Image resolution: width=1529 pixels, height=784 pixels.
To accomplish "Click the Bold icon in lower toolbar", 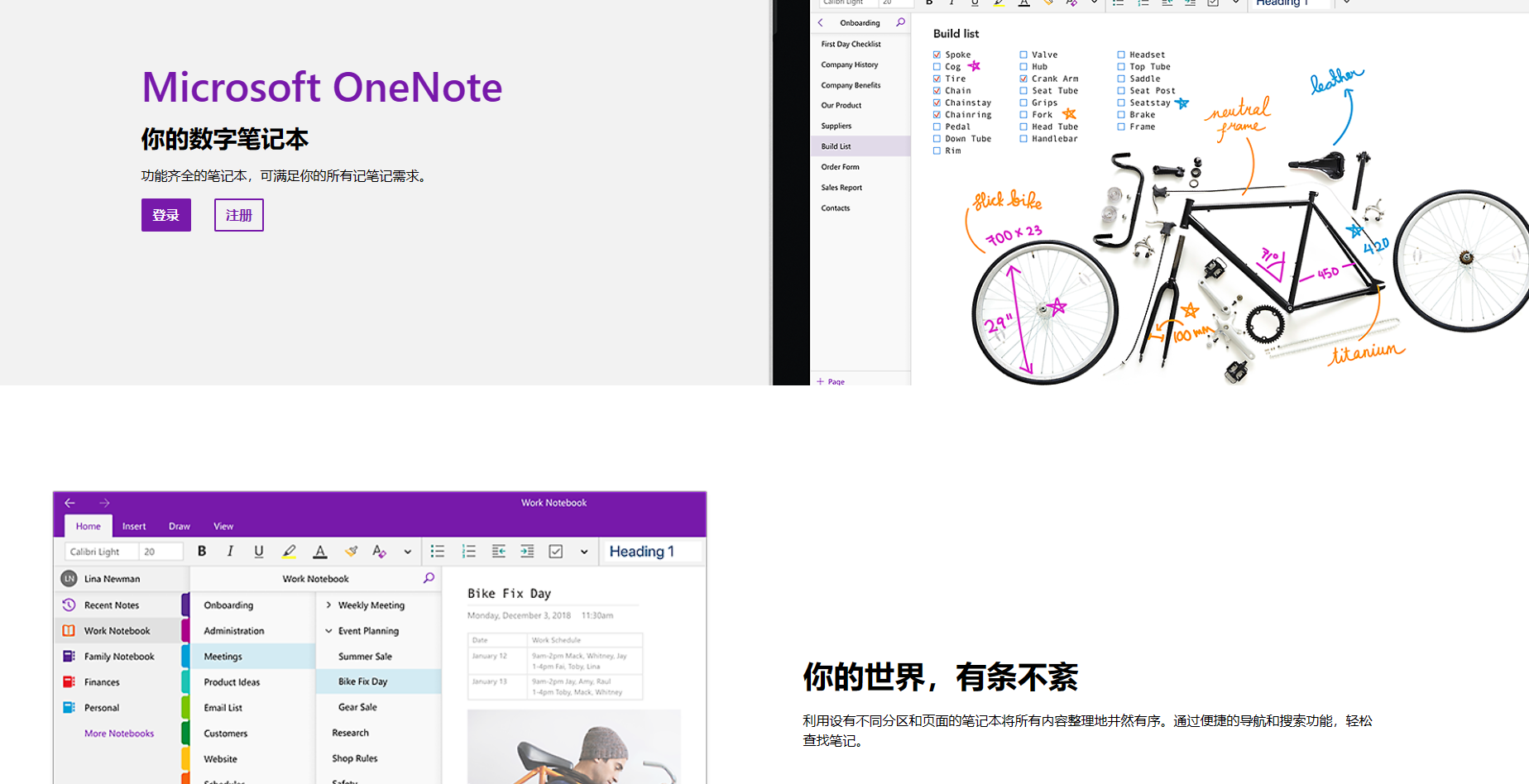I will [x=202, y=552].
